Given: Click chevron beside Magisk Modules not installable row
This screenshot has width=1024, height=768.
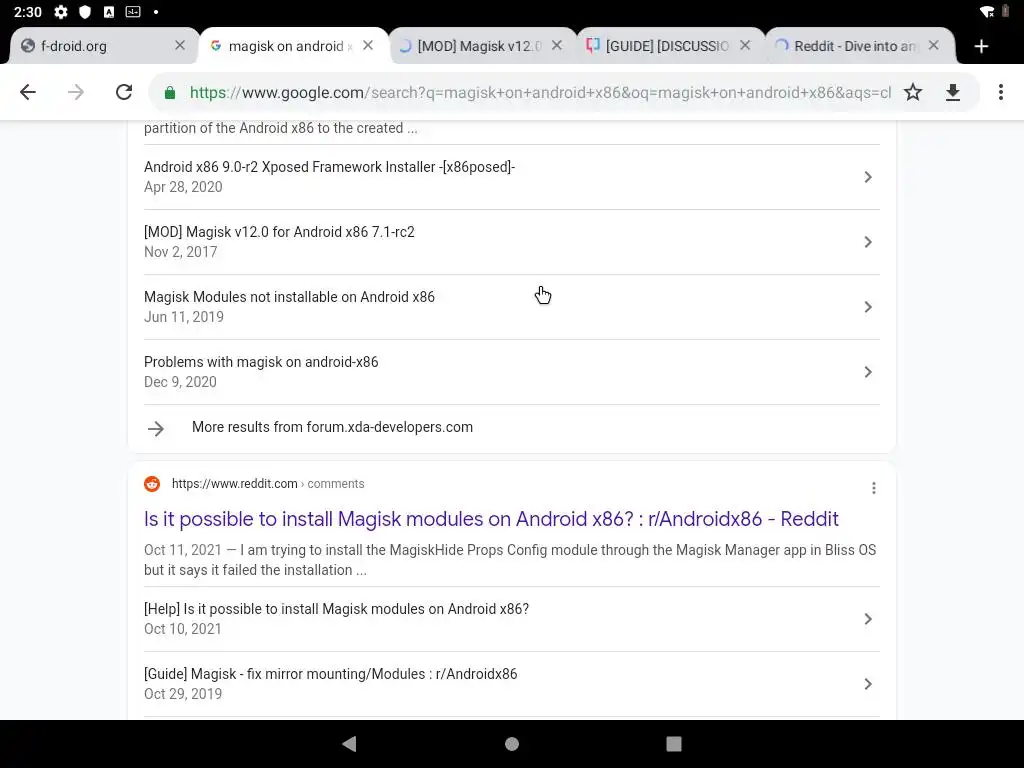Looking at the screenshot, I should coord(868,307).
